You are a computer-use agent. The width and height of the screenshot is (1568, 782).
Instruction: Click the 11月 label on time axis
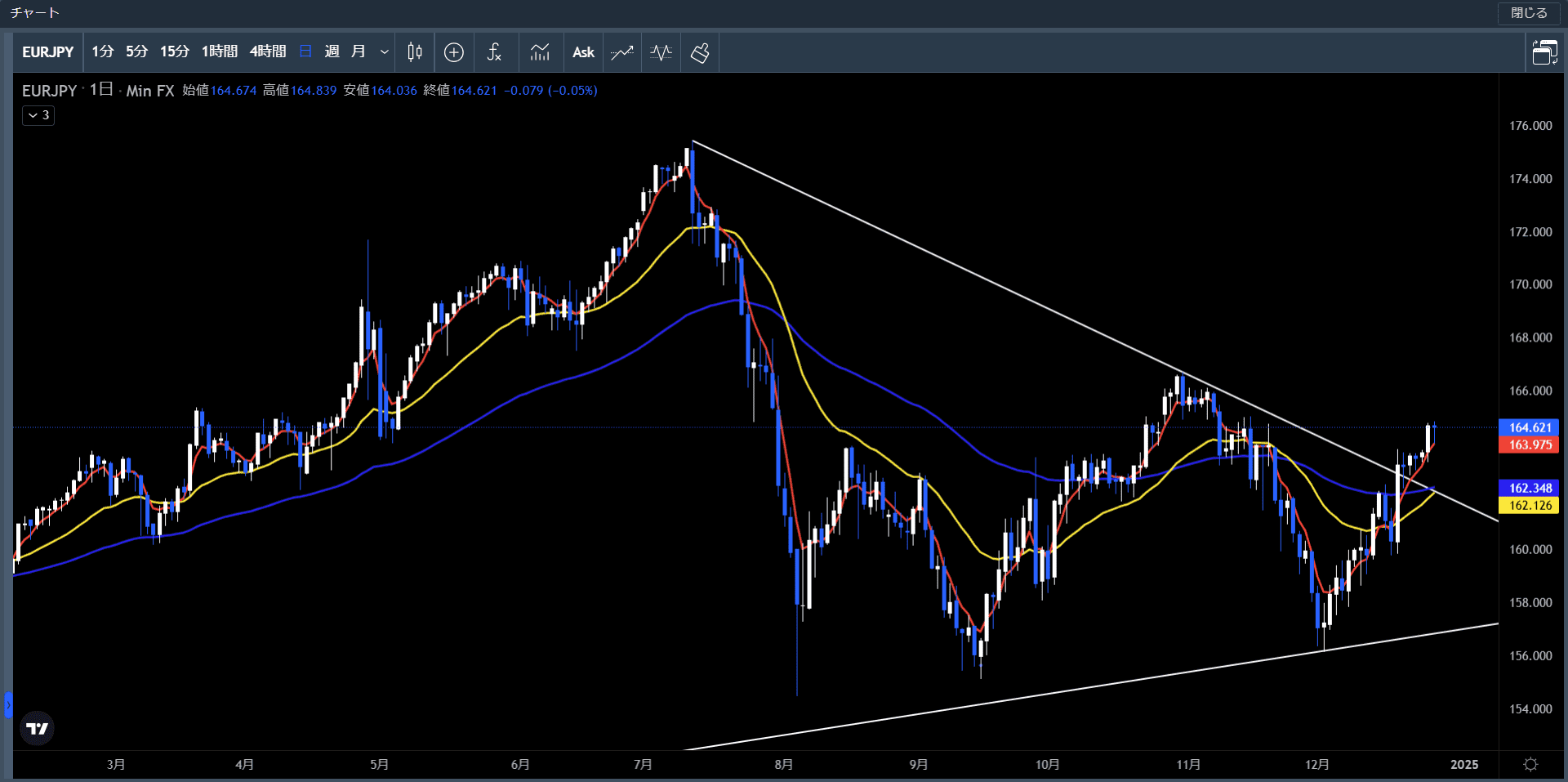coord(1188,764)
